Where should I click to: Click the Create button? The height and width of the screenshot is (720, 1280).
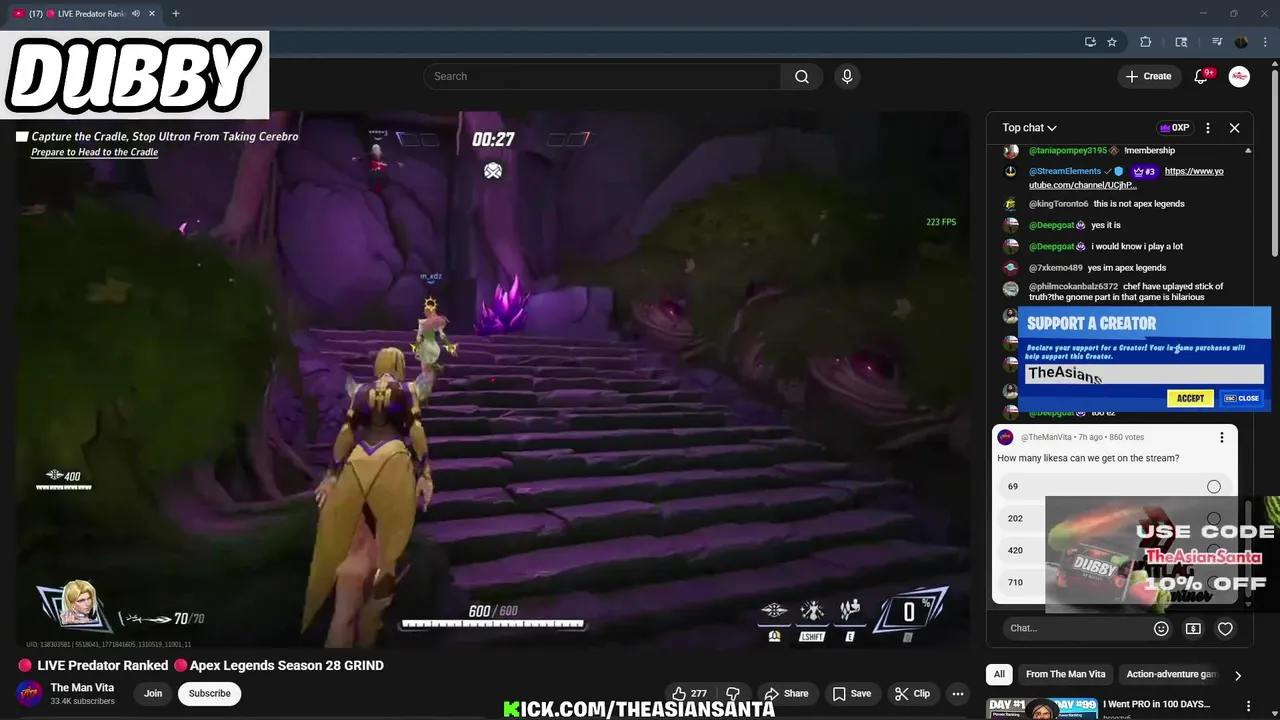[1148, 76]
